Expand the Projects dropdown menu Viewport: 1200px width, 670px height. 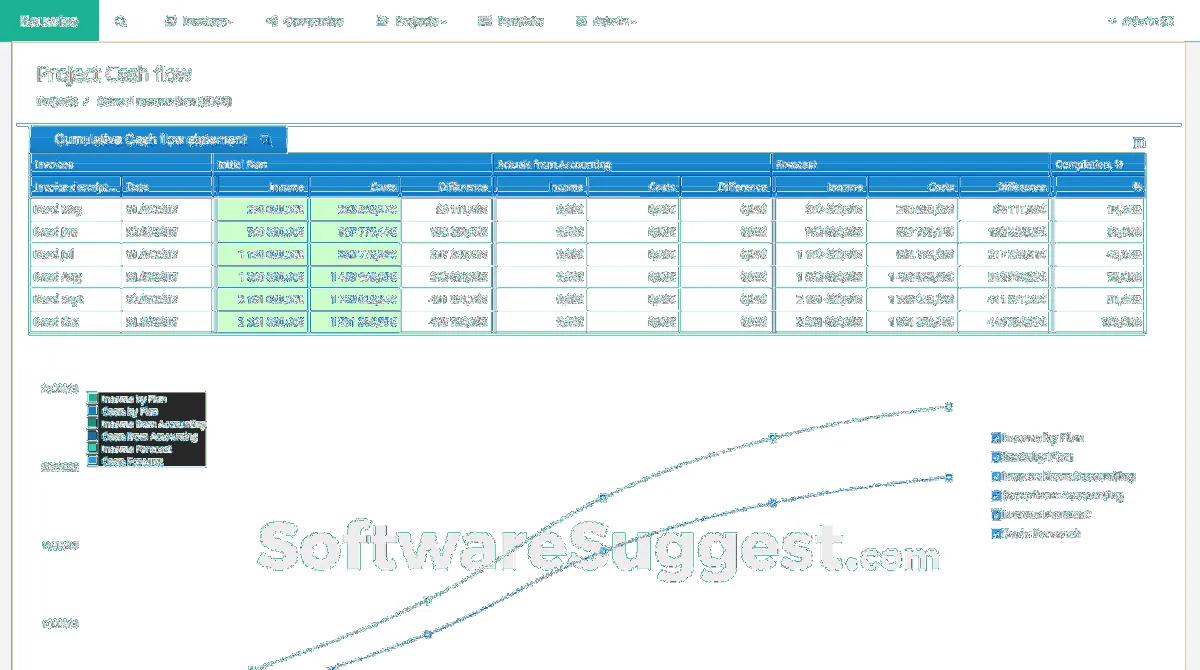[x=411, y=21]
